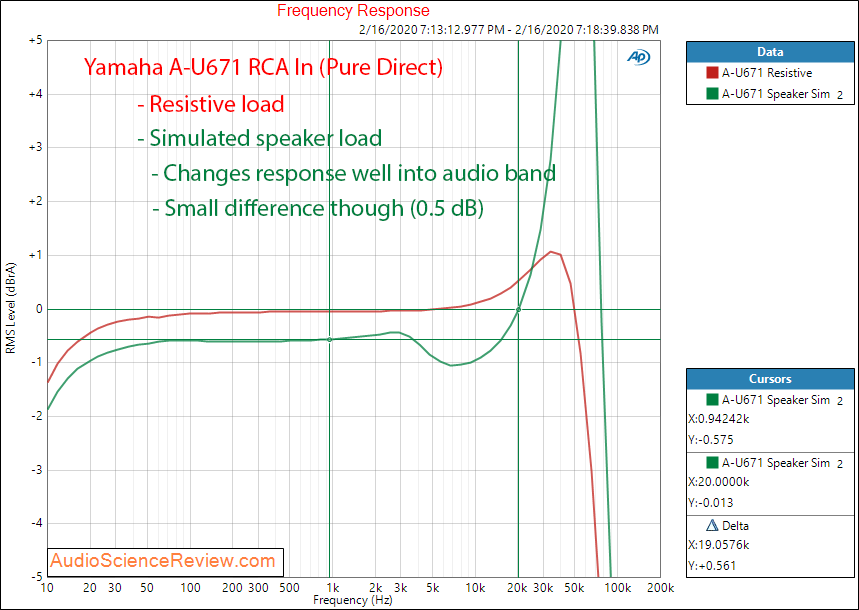Click the Small difference though (0.5 dB) note

tap(318, 208)
